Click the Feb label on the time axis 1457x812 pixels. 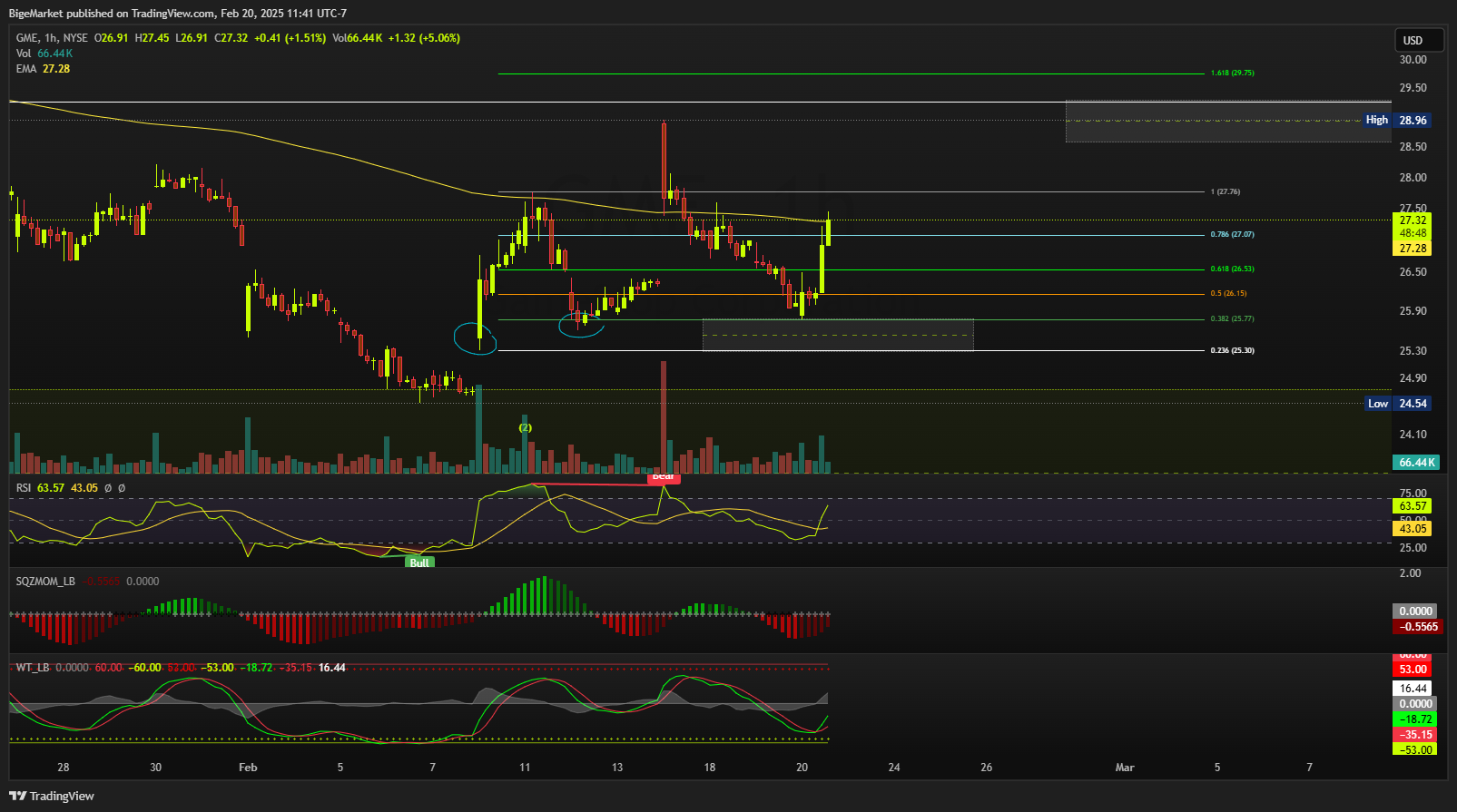(x=248, y=768)
